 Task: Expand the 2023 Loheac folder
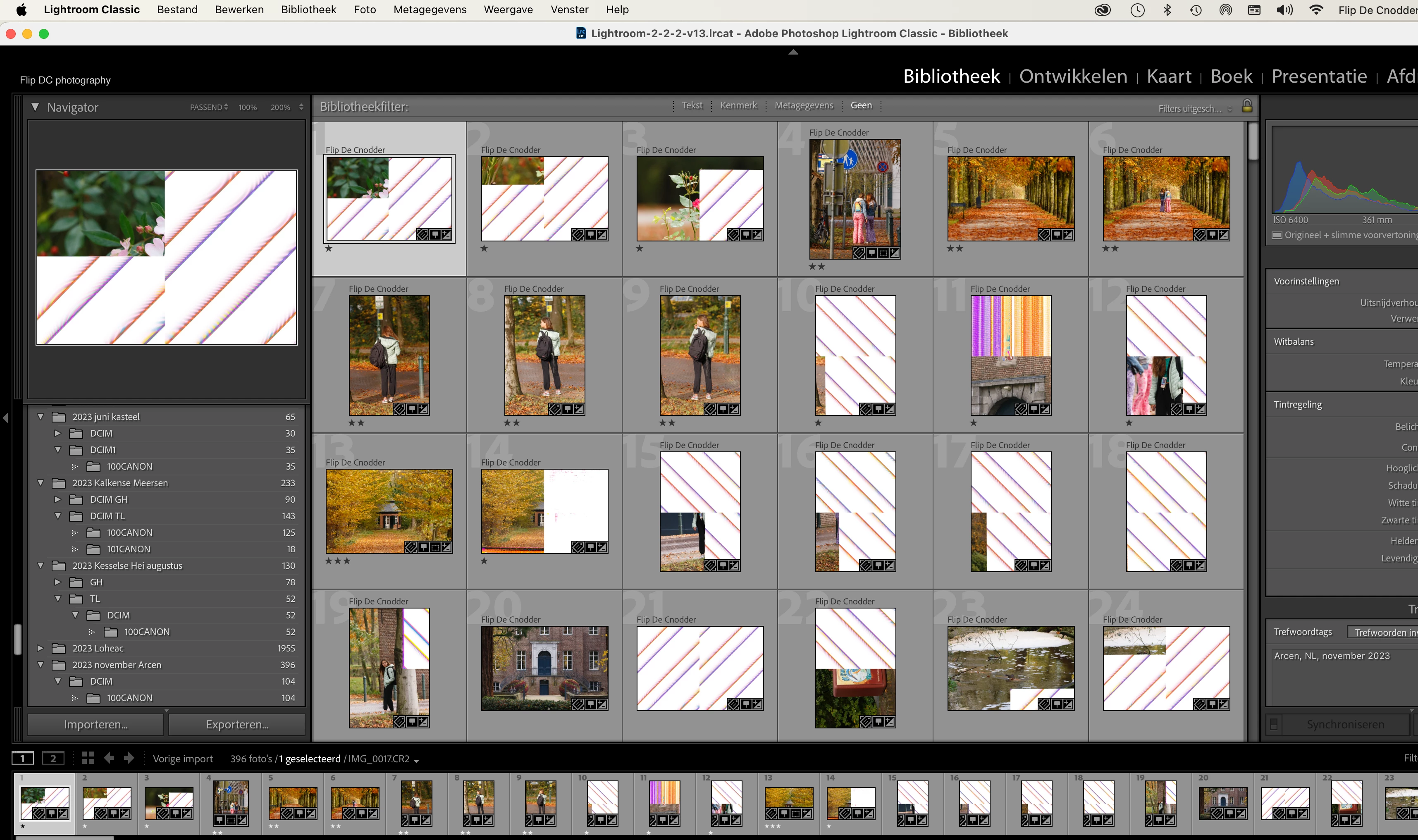click(x=40, y=648)
